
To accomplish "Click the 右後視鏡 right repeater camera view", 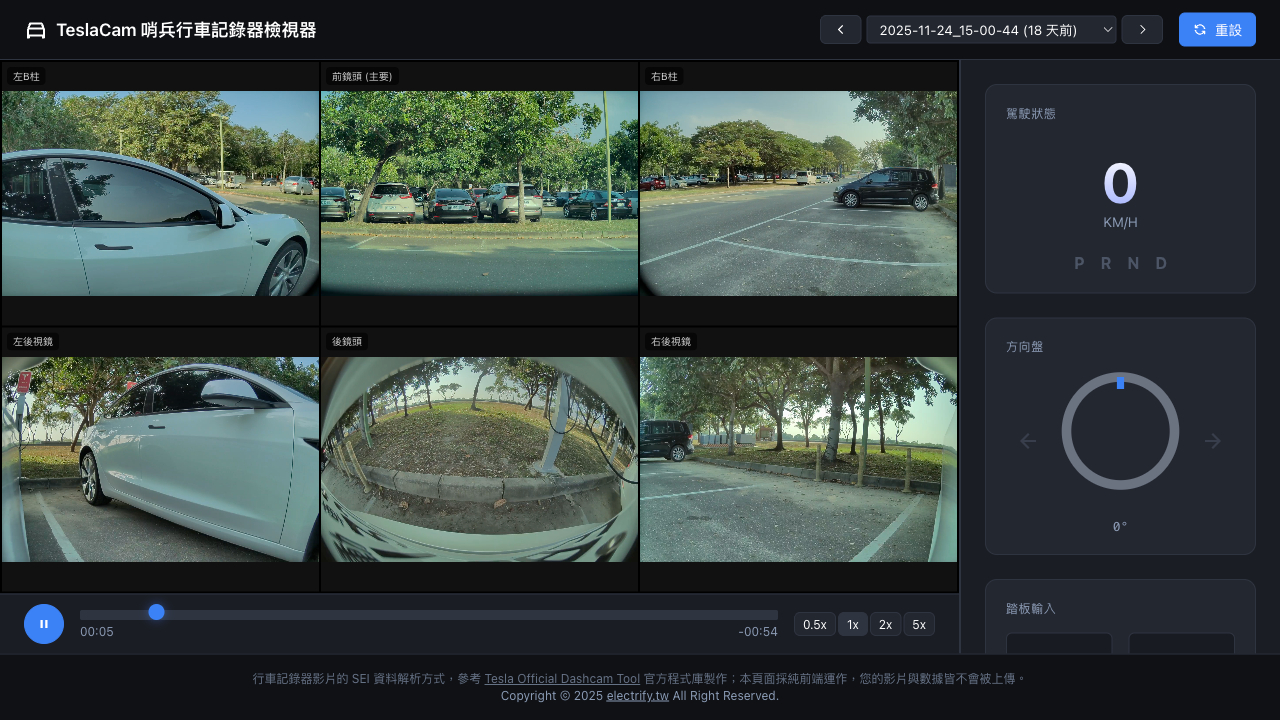I will pyautogui.click(x=798, y=459).
